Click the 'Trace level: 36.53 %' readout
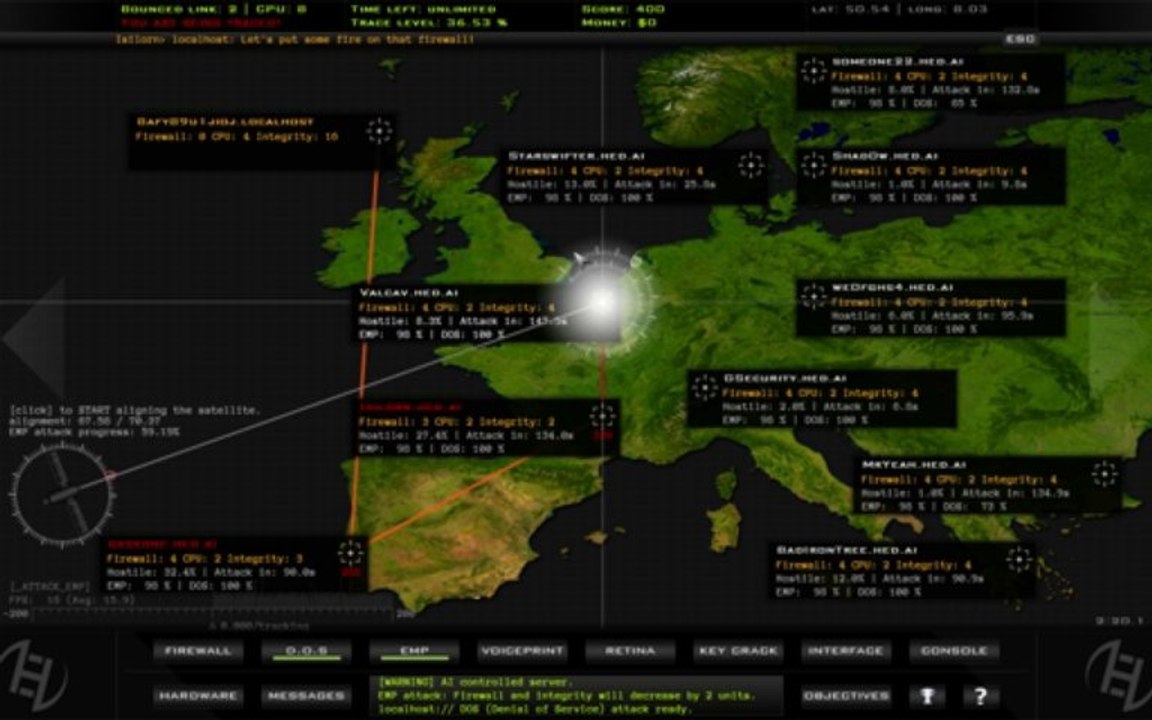Screen dimensions: 1152x720 429,23
